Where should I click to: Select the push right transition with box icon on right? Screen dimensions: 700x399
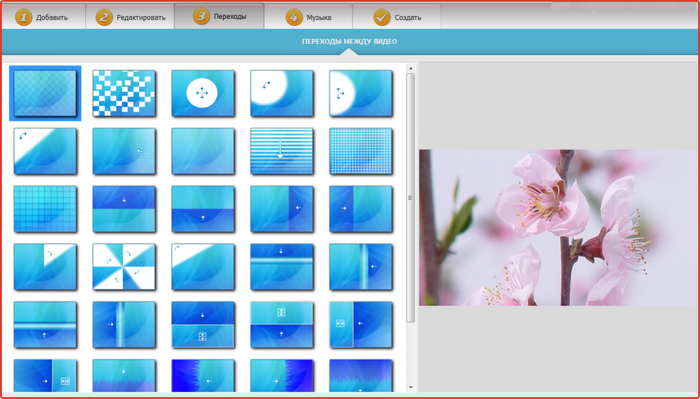point(45,376)
